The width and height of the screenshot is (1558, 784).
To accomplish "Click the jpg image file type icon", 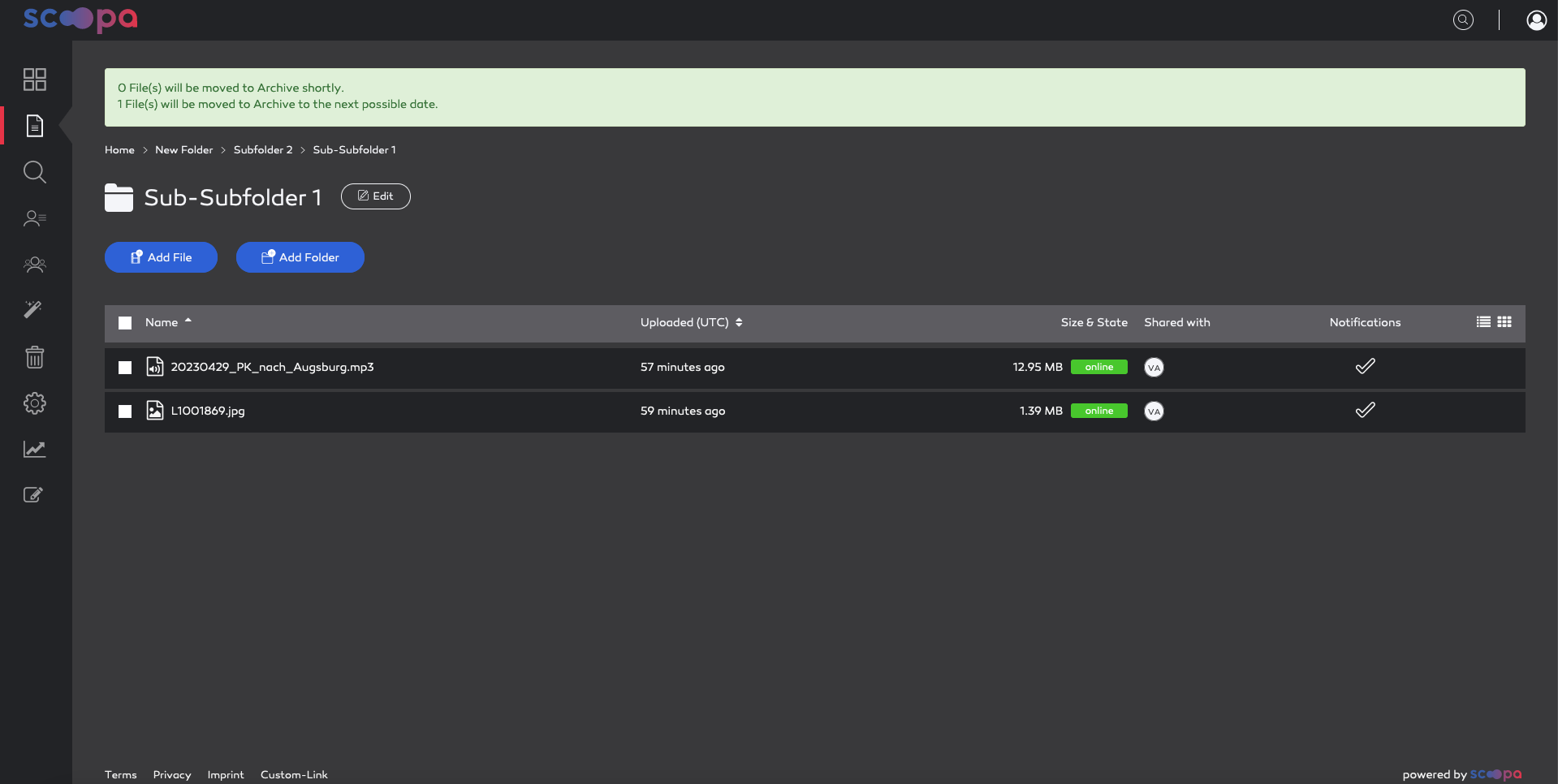I will 154,411.
